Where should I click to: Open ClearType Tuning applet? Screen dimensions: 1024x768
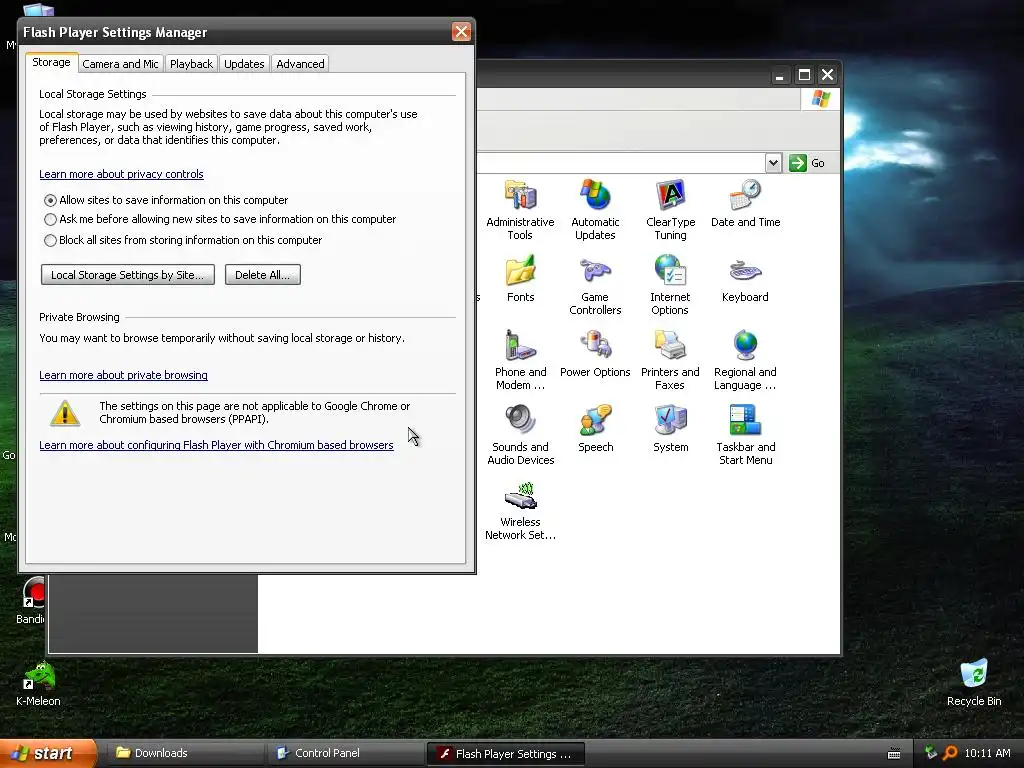click(670, 210)
